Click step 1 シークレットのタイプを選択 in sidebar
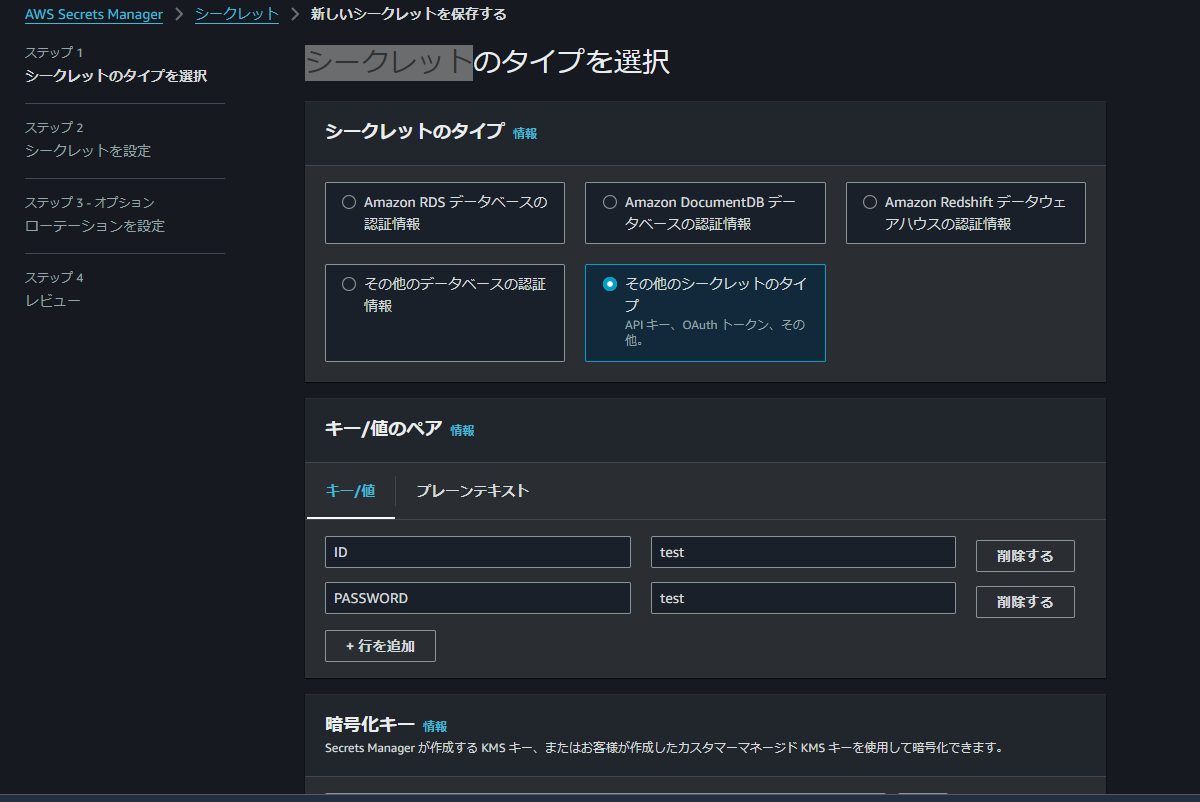1200x802 pixels. pos(116,76)
